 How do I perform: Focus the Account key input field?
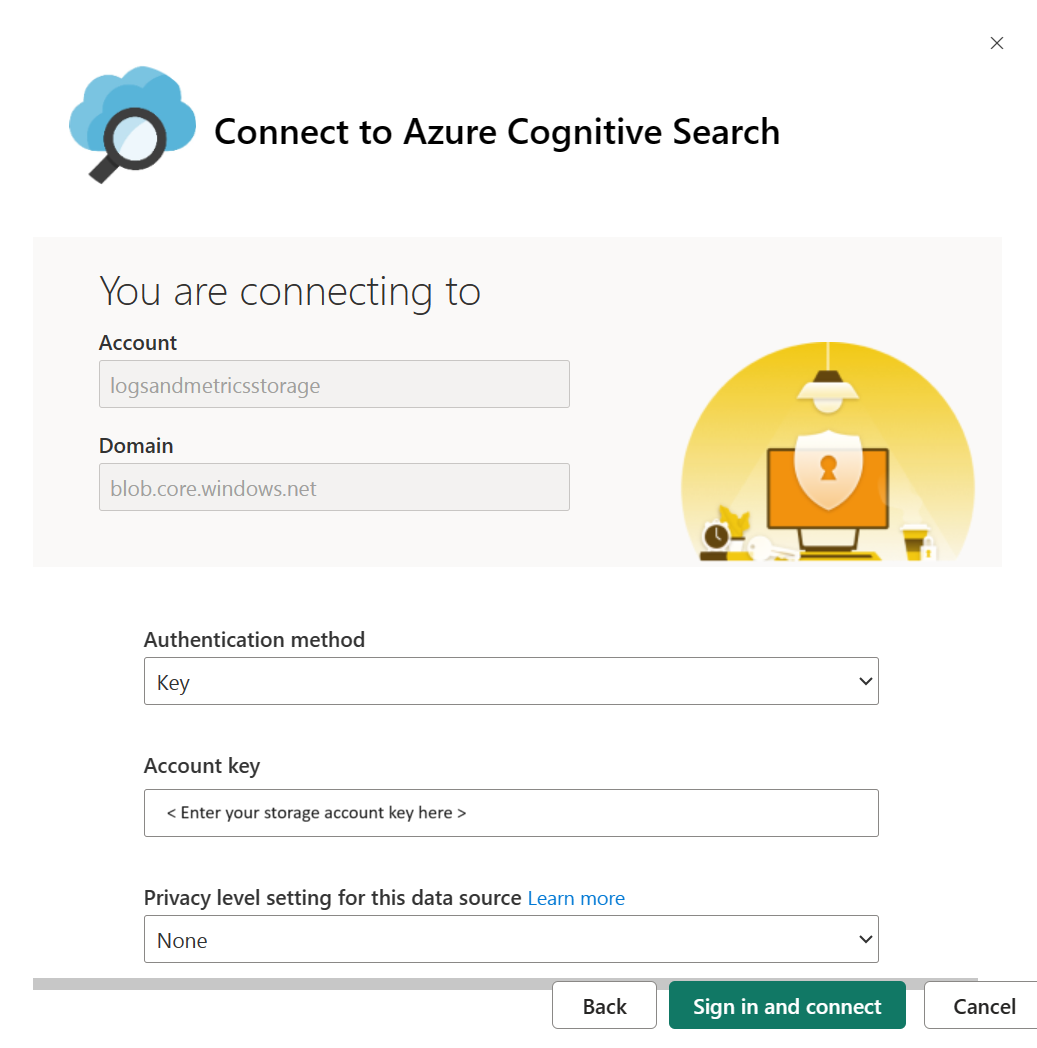pos(510,813)
